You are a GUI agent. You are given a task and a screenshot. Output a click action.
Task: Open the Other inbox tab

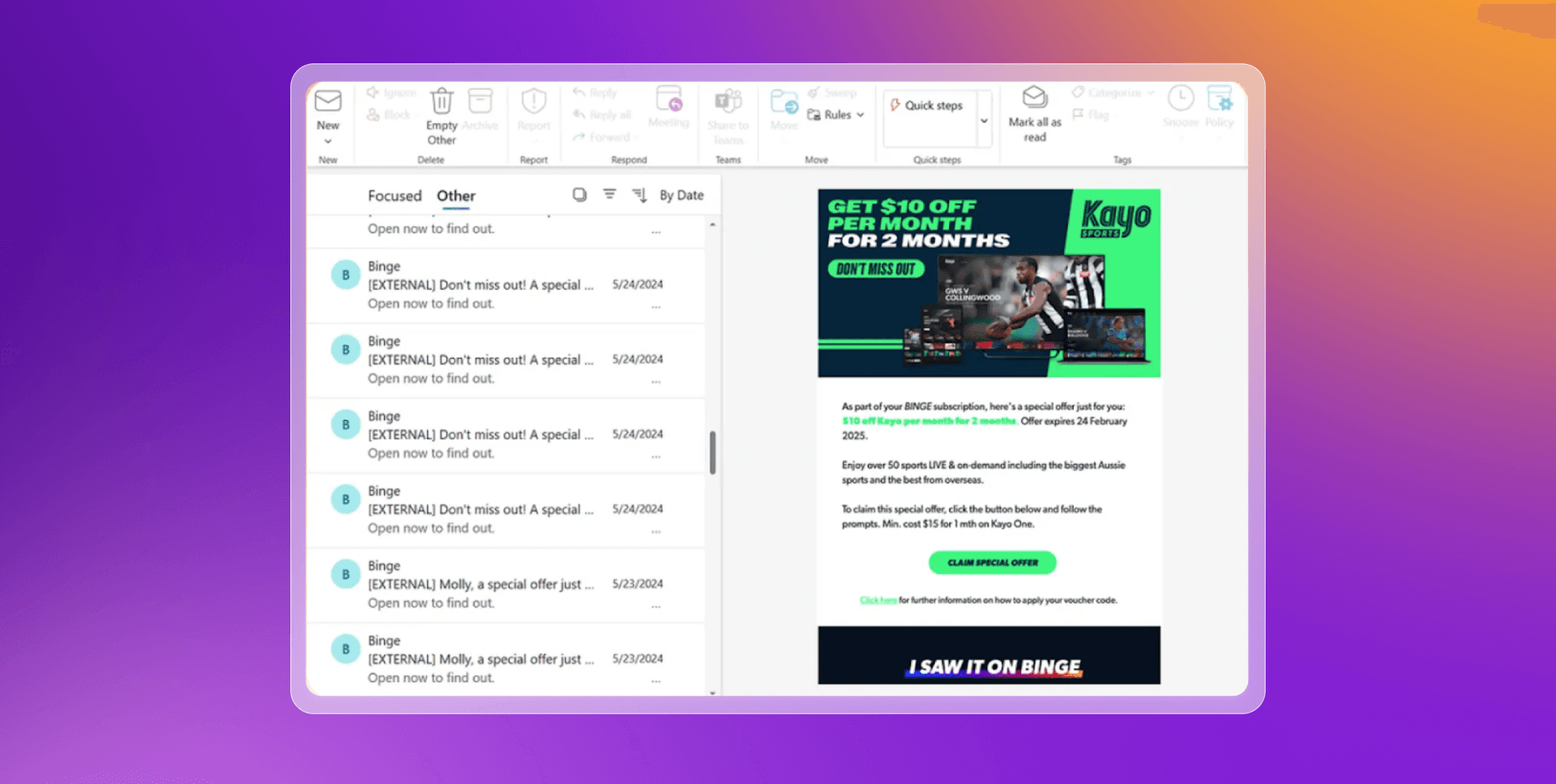(455, 195)
